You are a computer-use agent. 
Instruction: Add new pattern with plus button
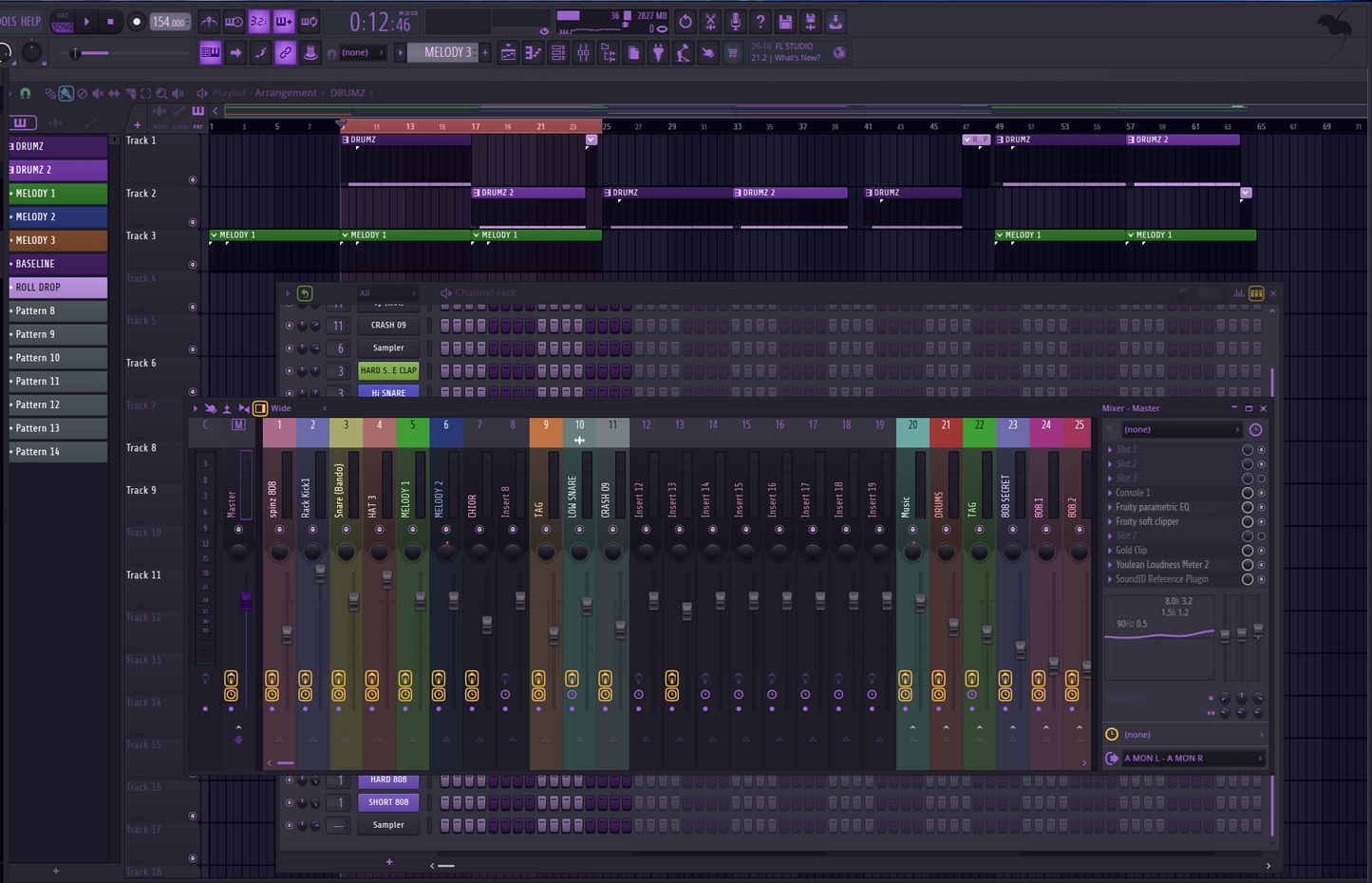(x=485, y=53)
